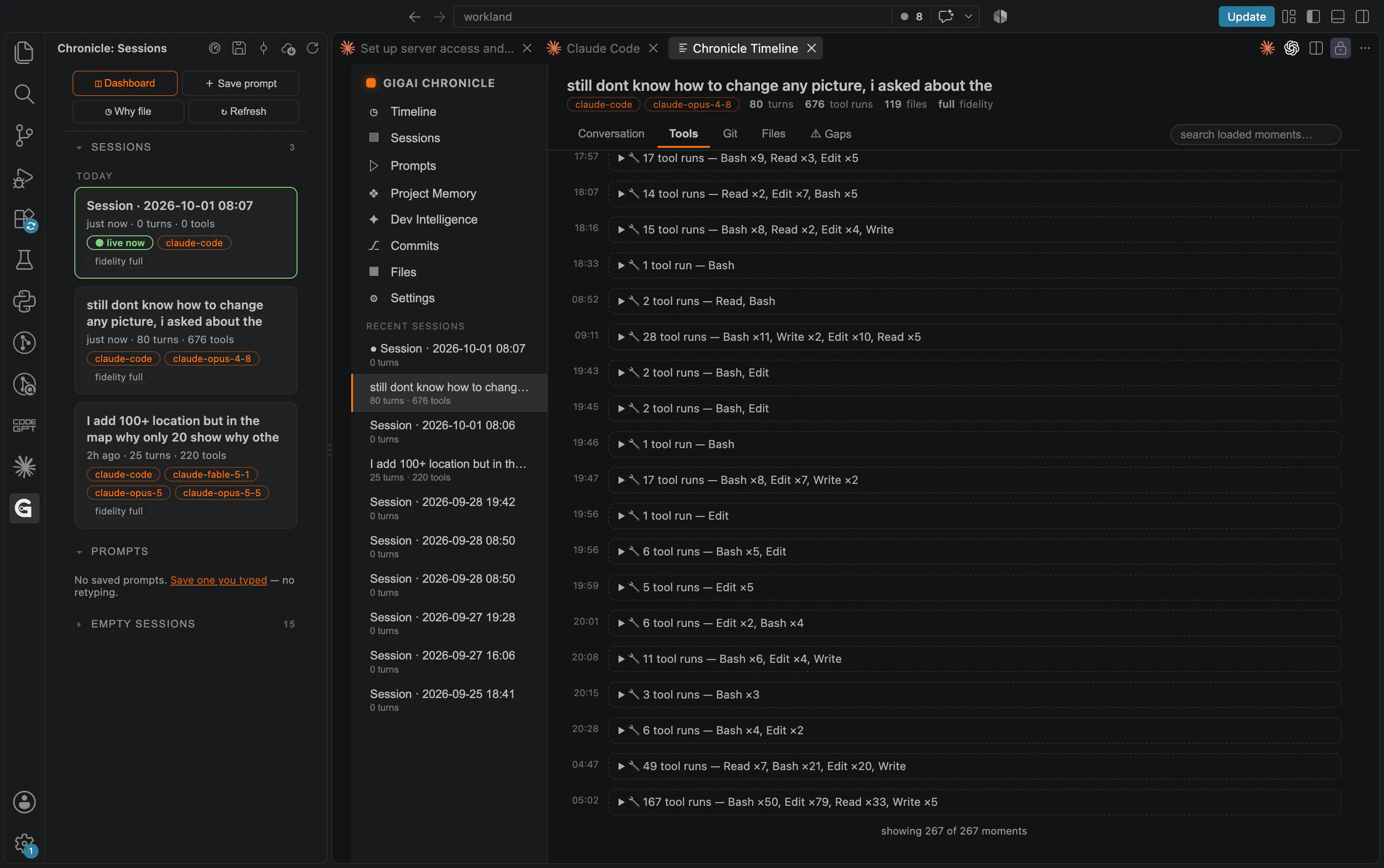Click the Dashboard button
Screen dimensions: 1384x868
125,83
